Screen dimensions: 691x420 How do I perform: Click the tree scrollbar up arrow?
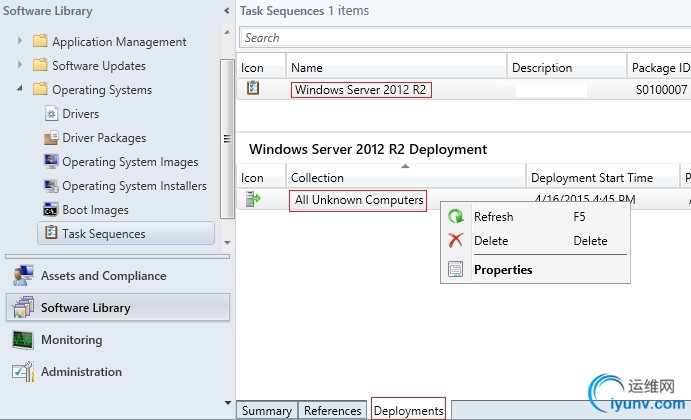click(227, 32)
